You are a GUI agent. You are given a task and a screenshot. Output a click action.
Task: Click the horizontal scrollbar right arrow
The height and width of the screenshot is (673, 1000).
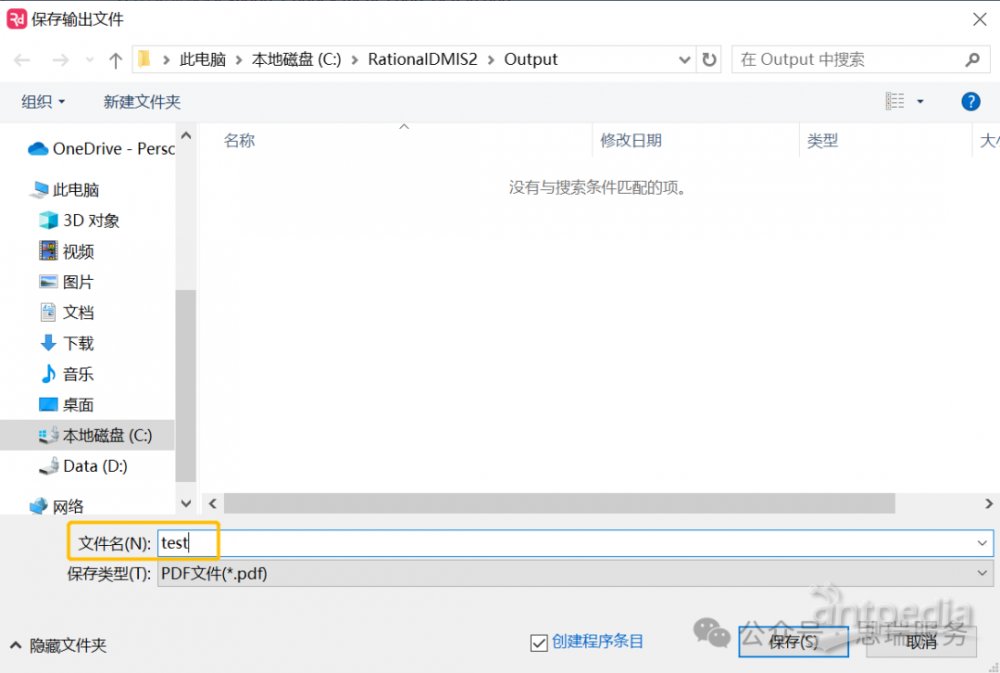point(989,503)
